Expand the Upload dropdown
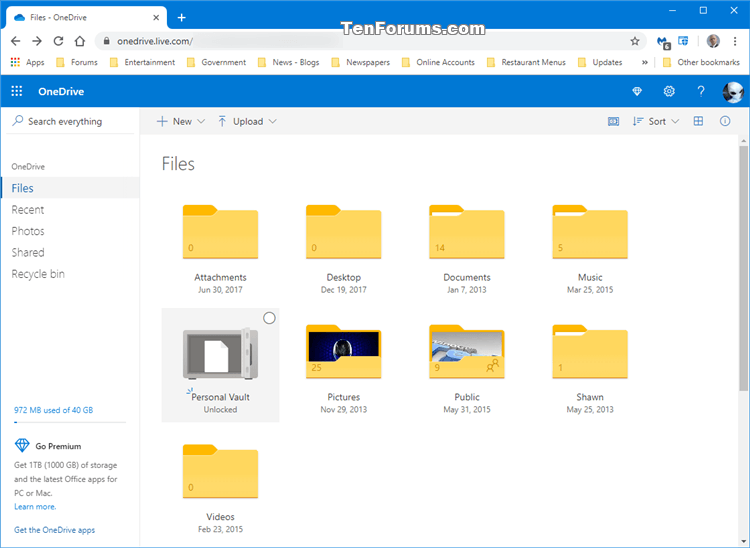 (x=247, y=121)
